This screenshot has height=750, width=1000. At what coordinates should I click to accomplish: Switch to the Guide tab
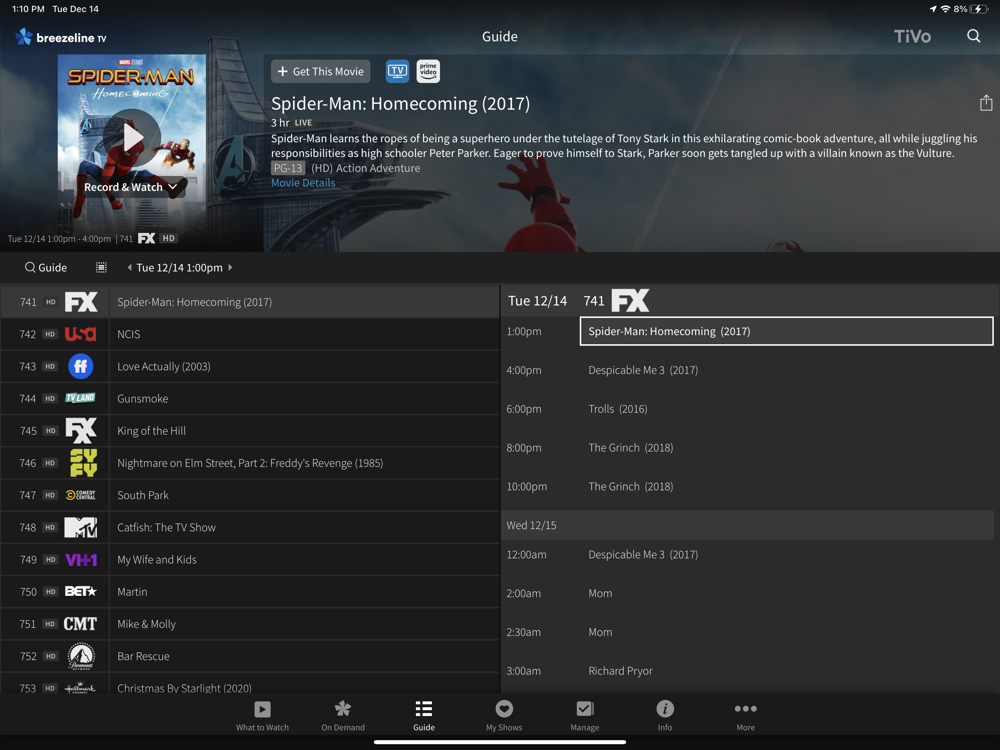click(x=423, y=716)
